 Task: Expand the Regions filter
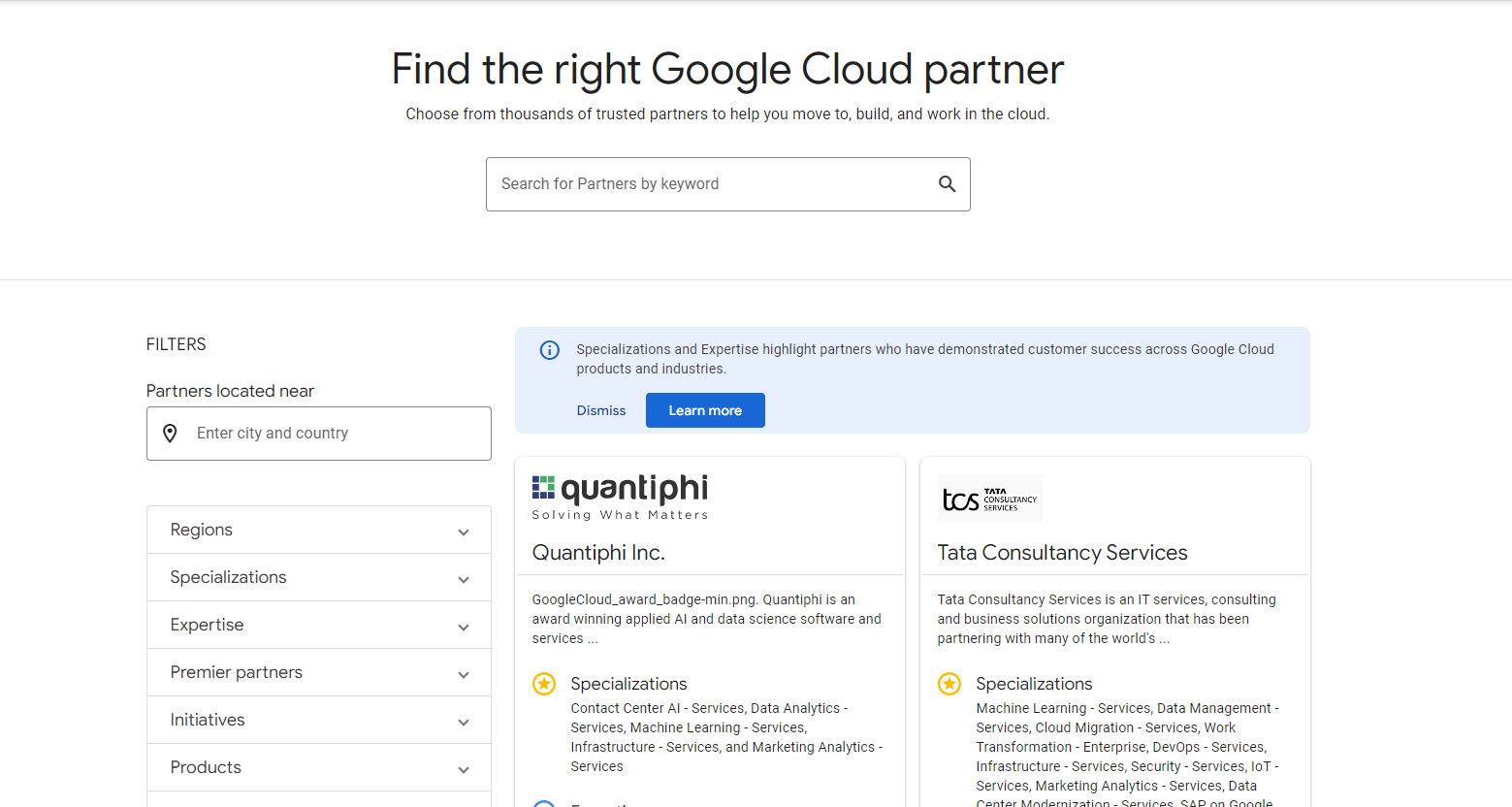[319, 530]
